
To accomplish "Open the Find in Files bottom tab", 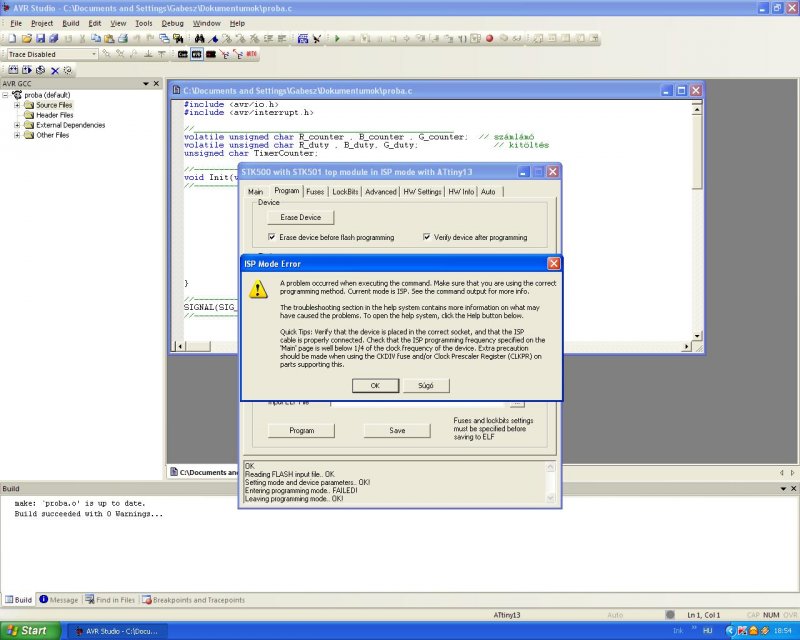I will click(x=110, y=600).
